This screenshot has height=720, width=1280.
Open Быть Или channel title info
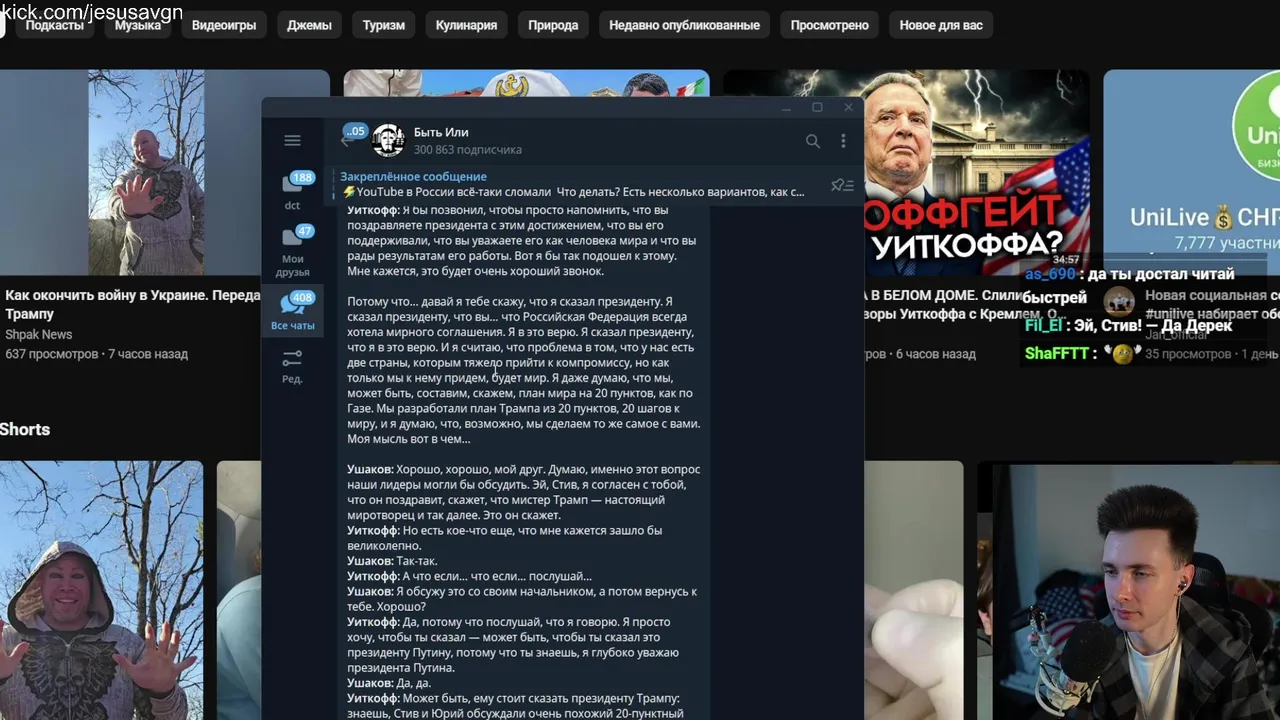click(441, 132)
